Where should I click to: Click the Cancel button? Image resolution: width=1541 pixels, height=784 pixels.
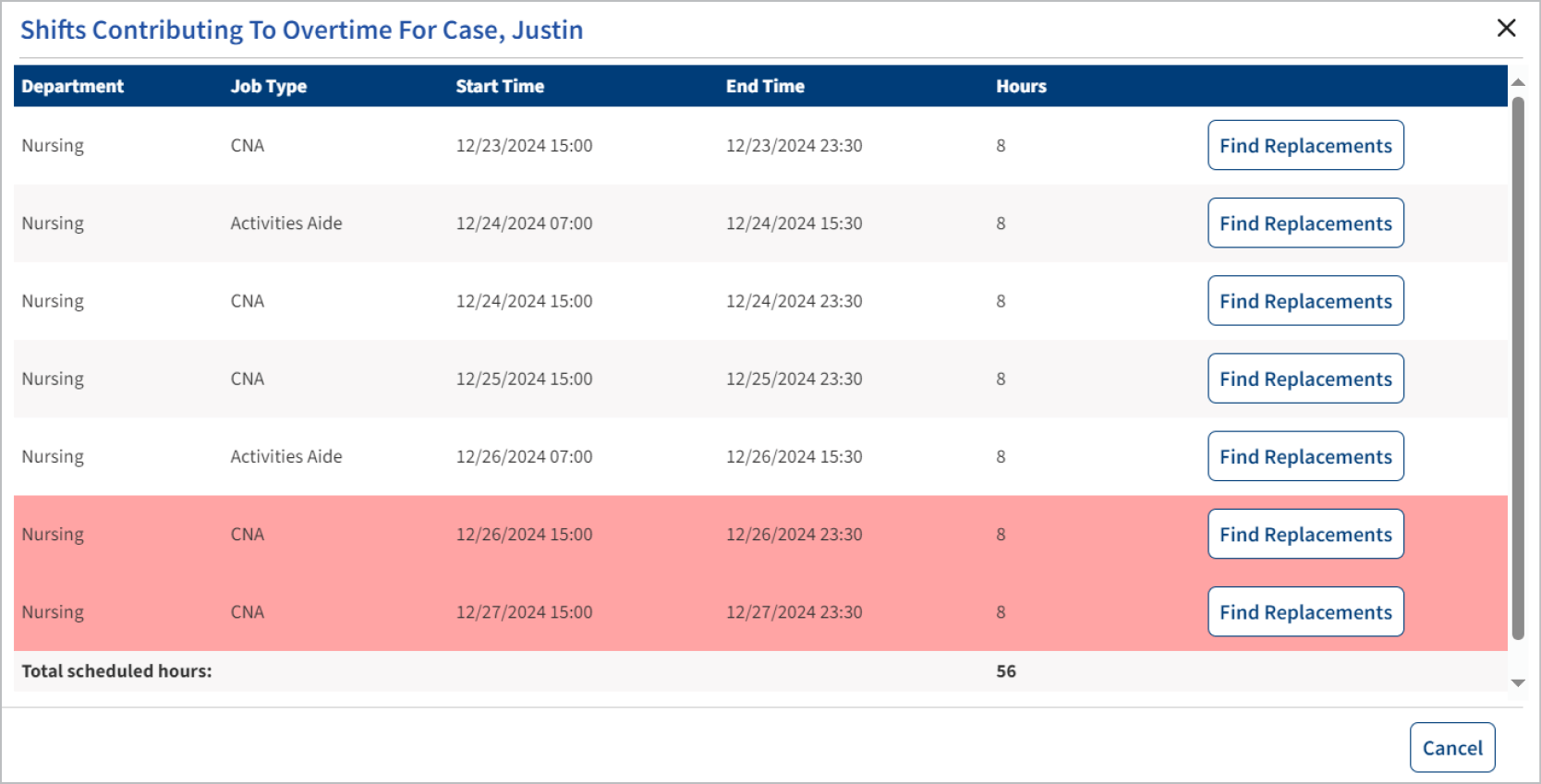tap(1452, 747)
